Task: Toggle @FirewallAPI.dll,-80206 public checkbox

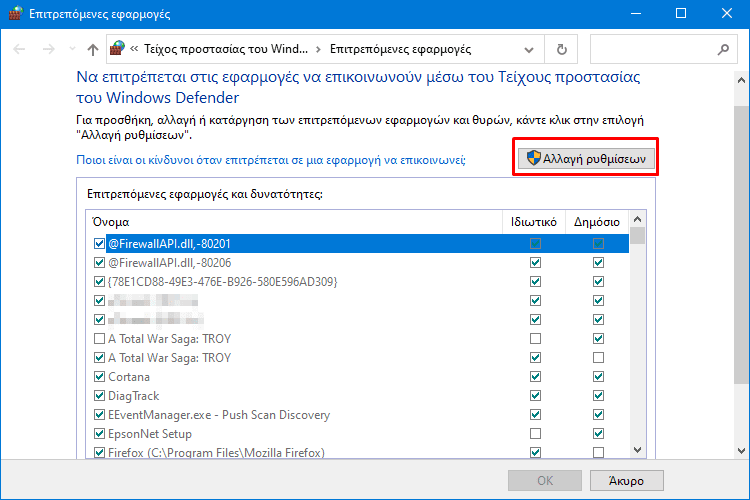Action: (598, 263)
